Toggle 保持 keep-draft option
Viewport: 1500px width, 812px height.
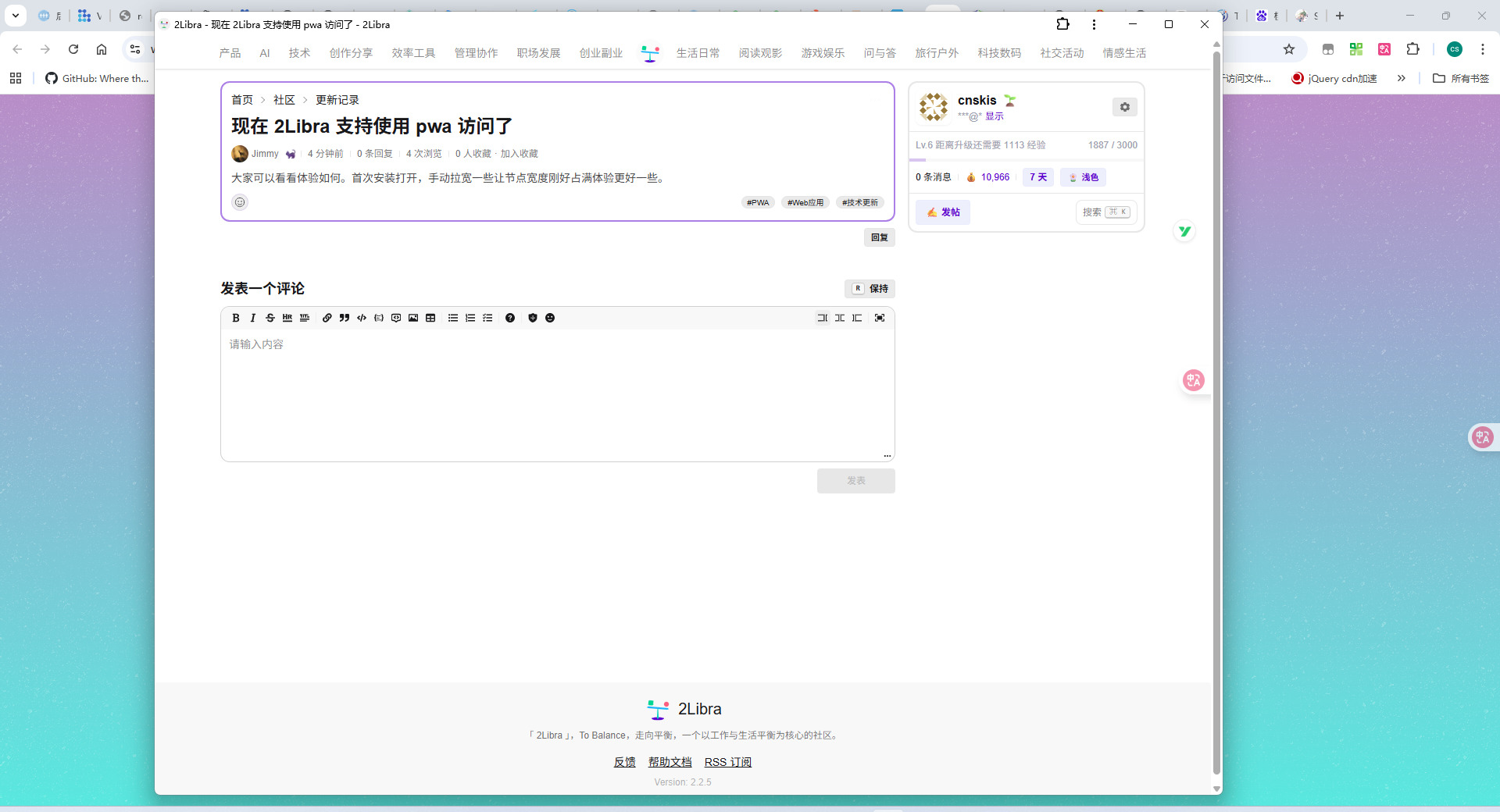coord(870,289)
